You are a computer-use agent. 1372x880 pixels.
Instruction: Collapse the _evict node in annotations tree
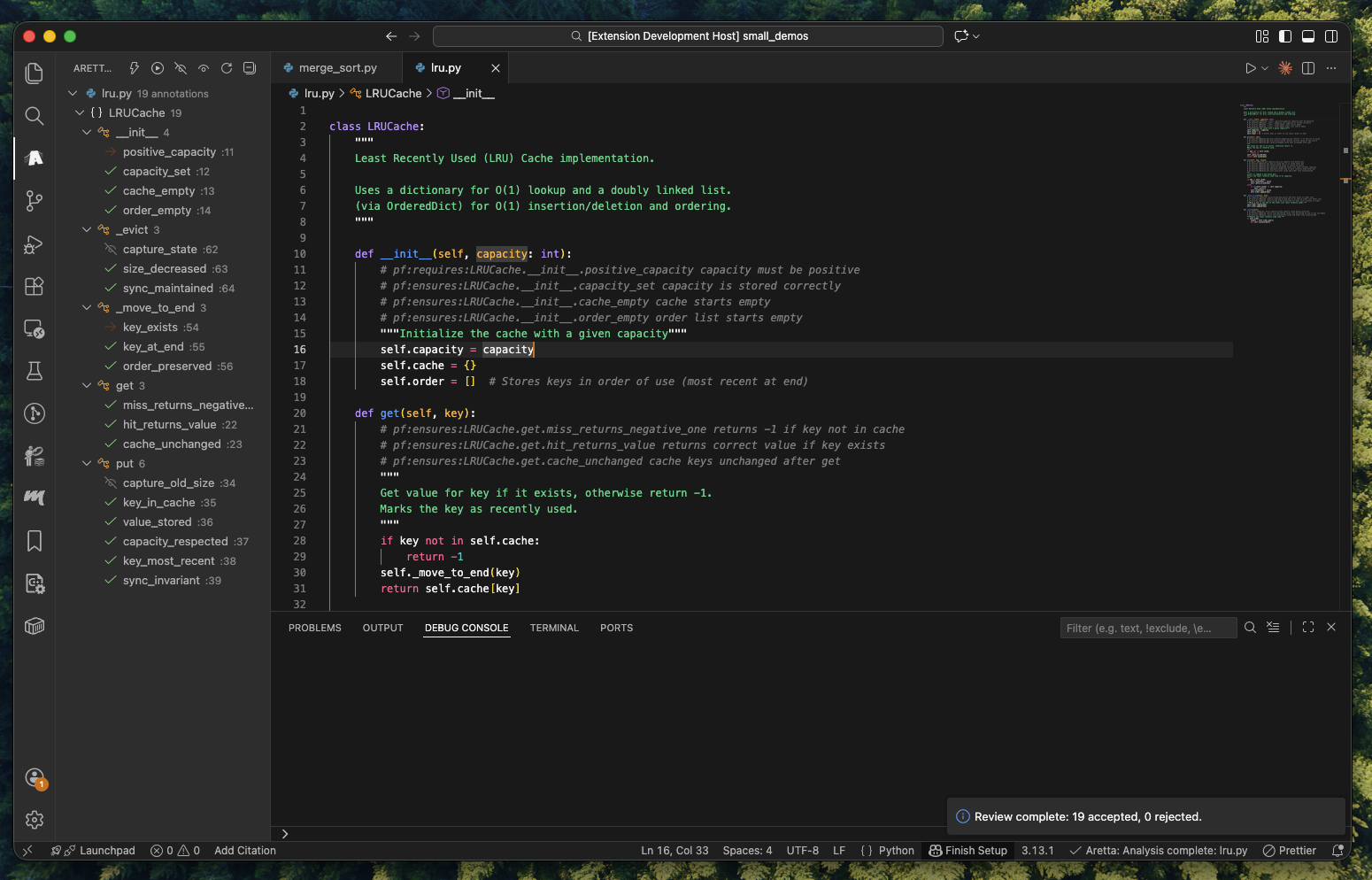87,230
